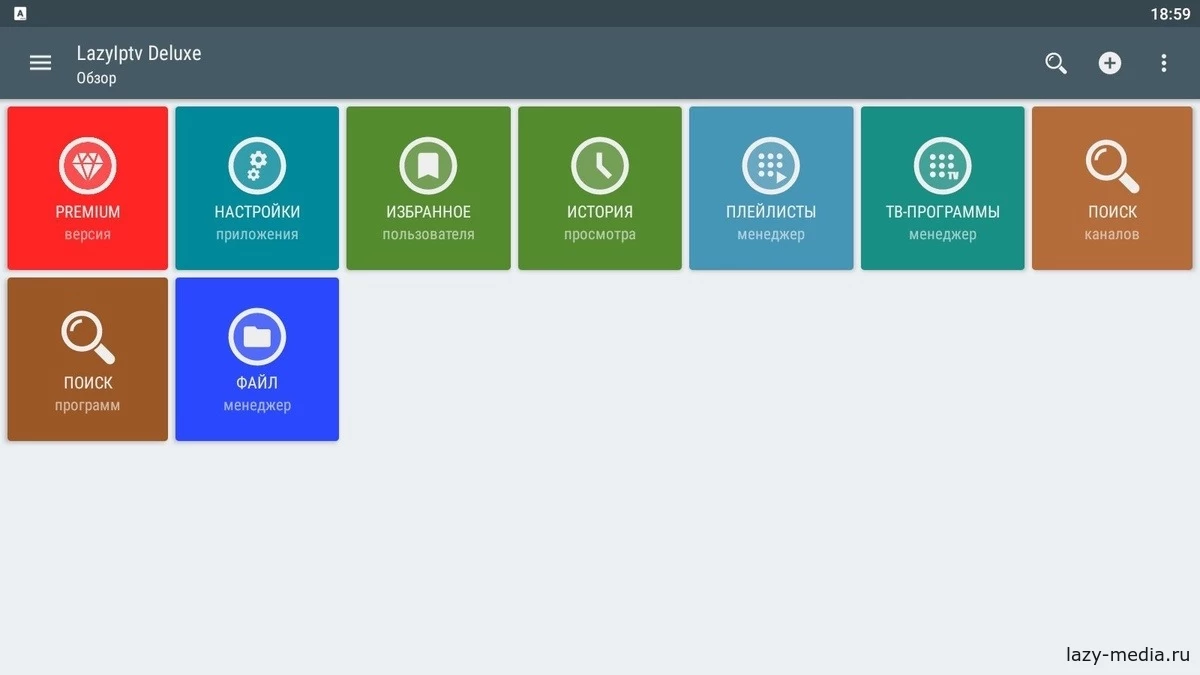Screen dimensions: 1200x675
Task: Open ПОИСК каналов search tile
Action: pyautogui.click(x=1113, y=188)
